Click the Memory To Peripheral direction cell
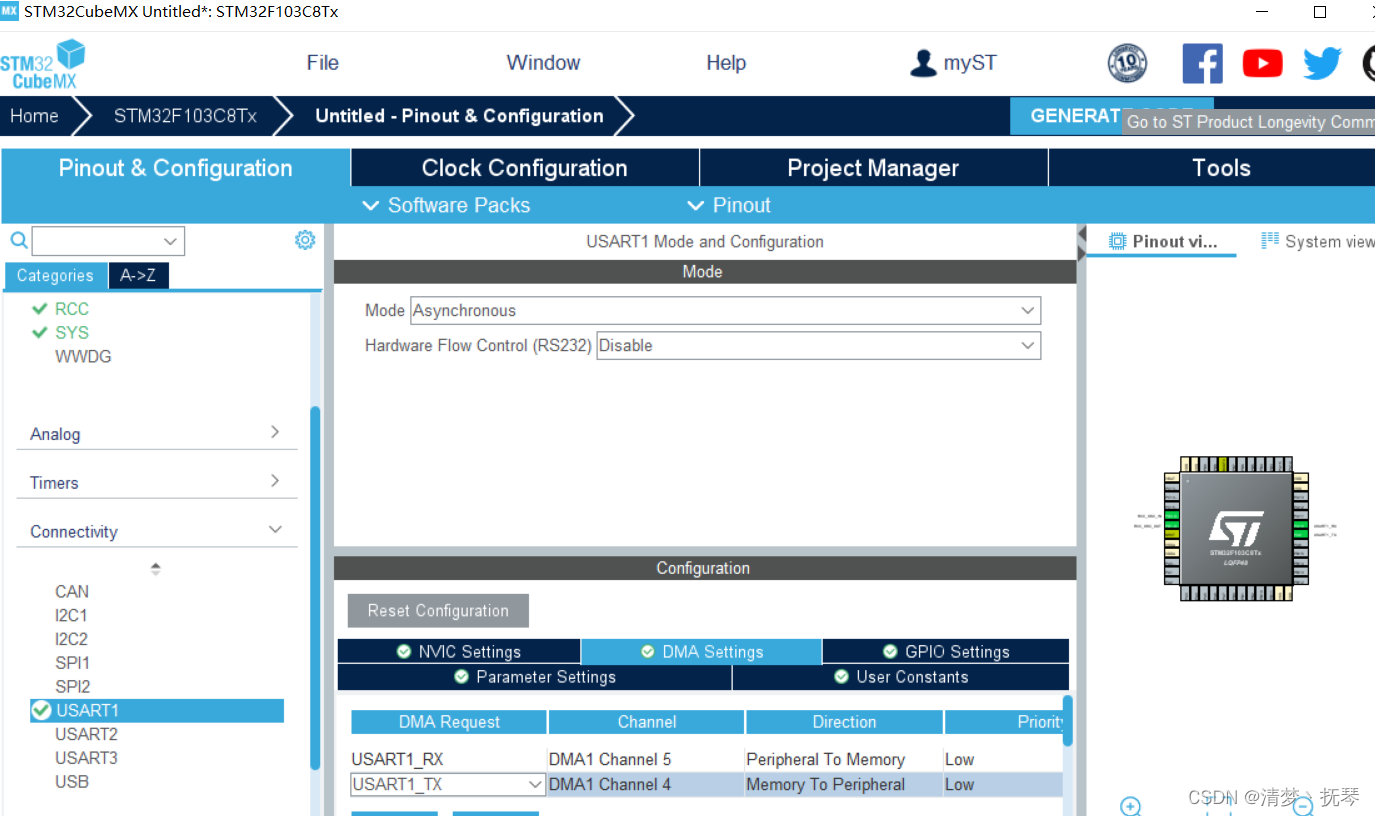Viewport: 1375px width, 816px height. (x=844, y=785)
